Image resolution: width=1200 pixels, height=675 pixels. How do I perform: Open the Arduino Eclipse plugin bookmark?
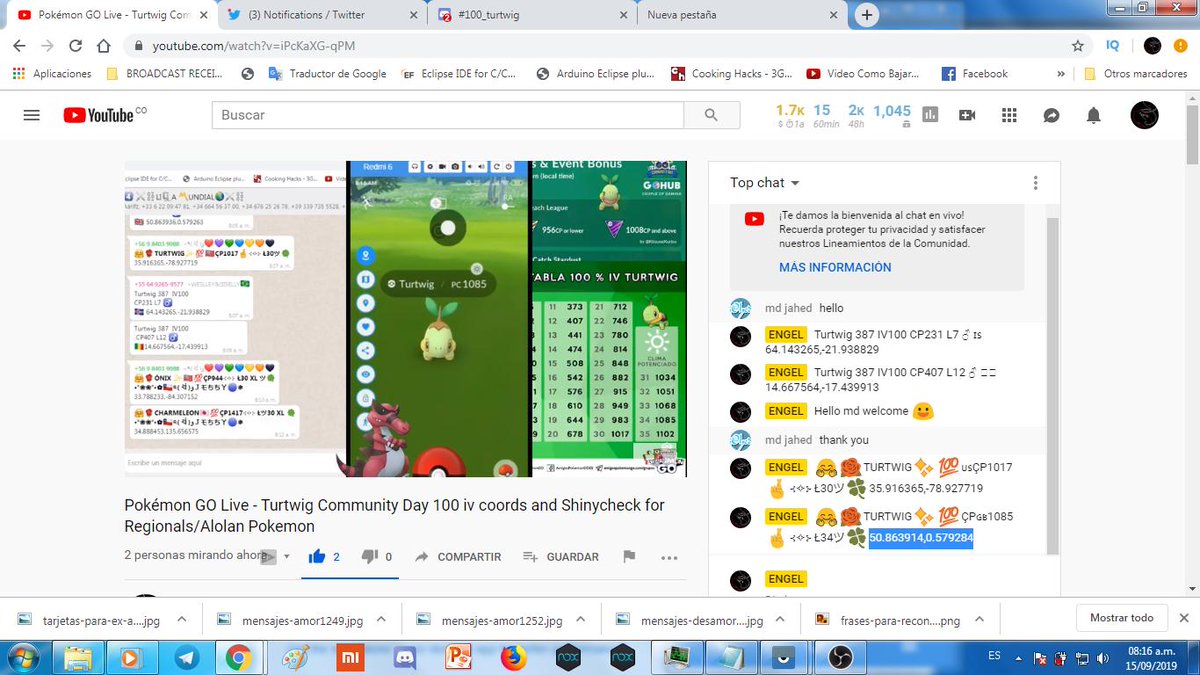(595, 74)
